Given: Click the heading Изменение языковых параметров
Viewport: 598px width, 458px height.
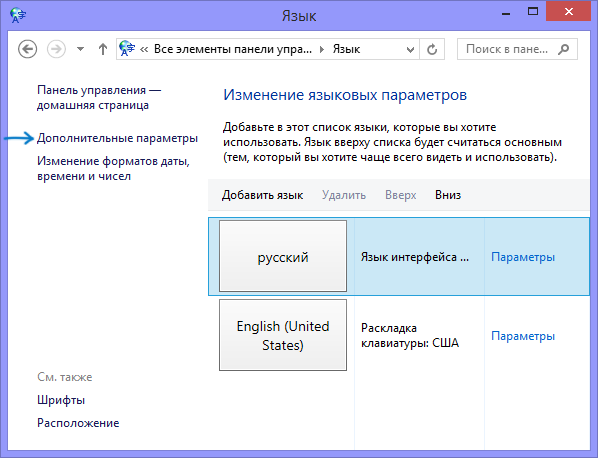Looking at the screenshot, I should 345,95.
